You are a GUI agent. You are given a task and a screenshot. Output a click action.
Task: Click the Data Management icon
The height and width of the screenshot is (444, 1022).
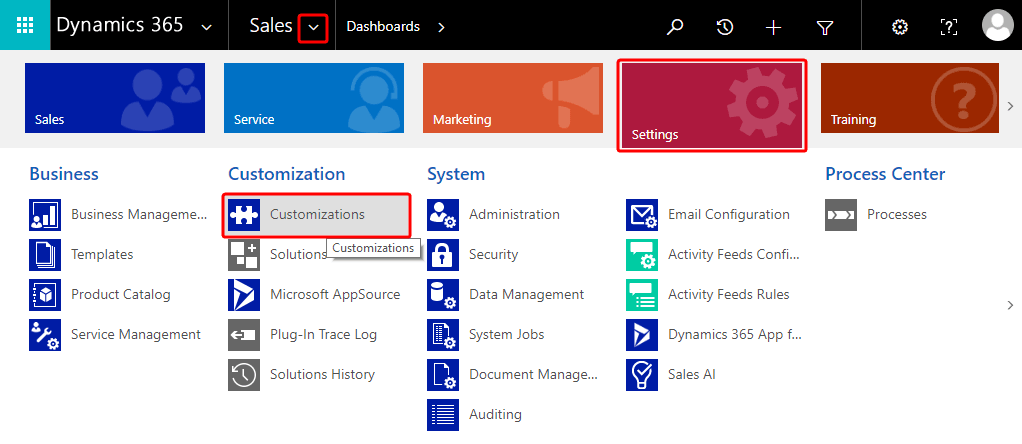443,295
